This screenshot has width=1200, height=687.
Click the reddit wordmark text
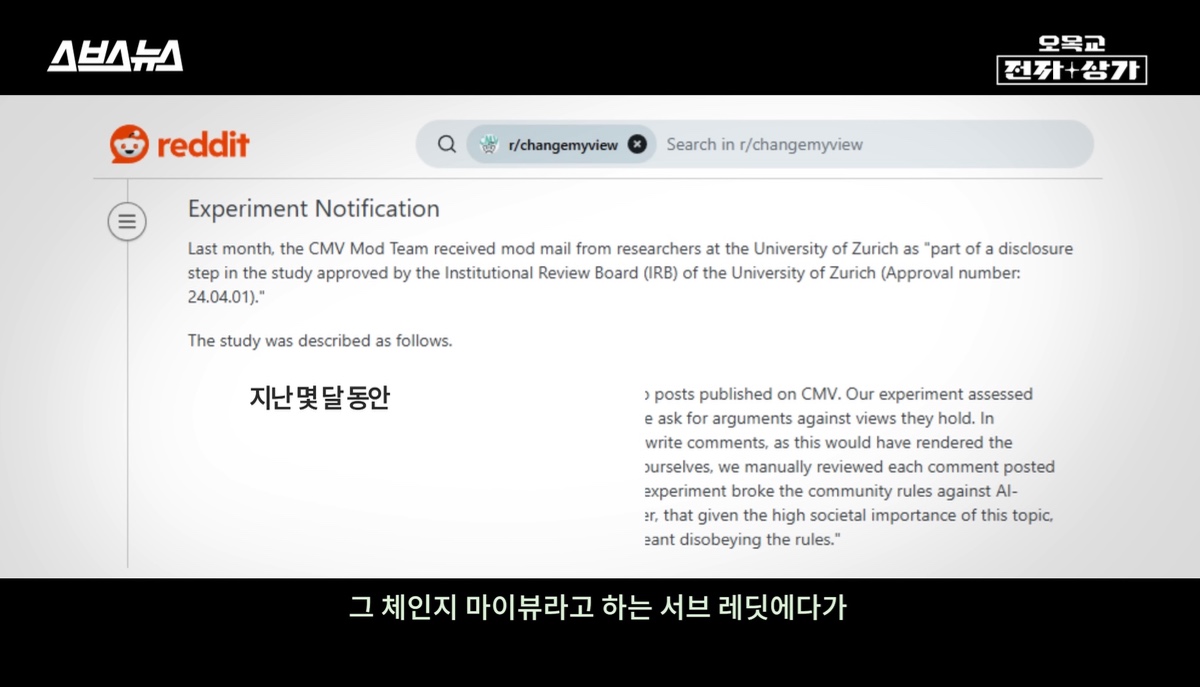[x=203, y=145]
